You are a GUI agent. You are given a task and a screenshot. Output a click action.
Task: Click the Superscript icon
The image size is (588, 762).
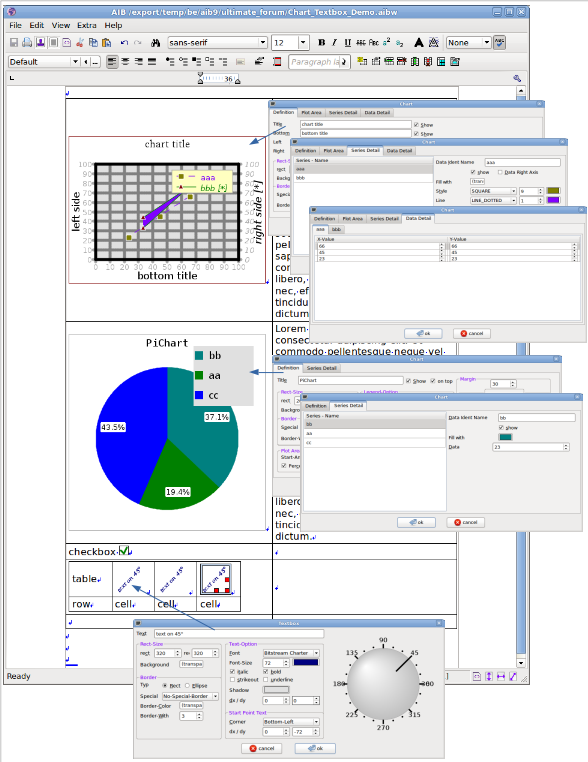point(386,43)
